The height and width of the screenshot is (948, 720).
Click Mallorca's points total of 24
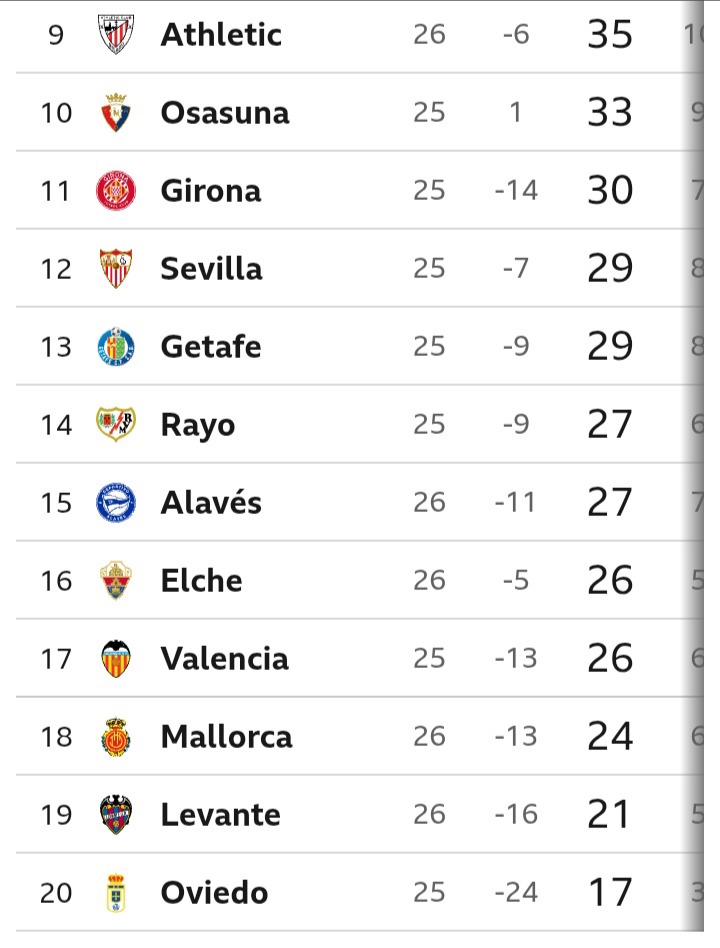click(610, 737)
